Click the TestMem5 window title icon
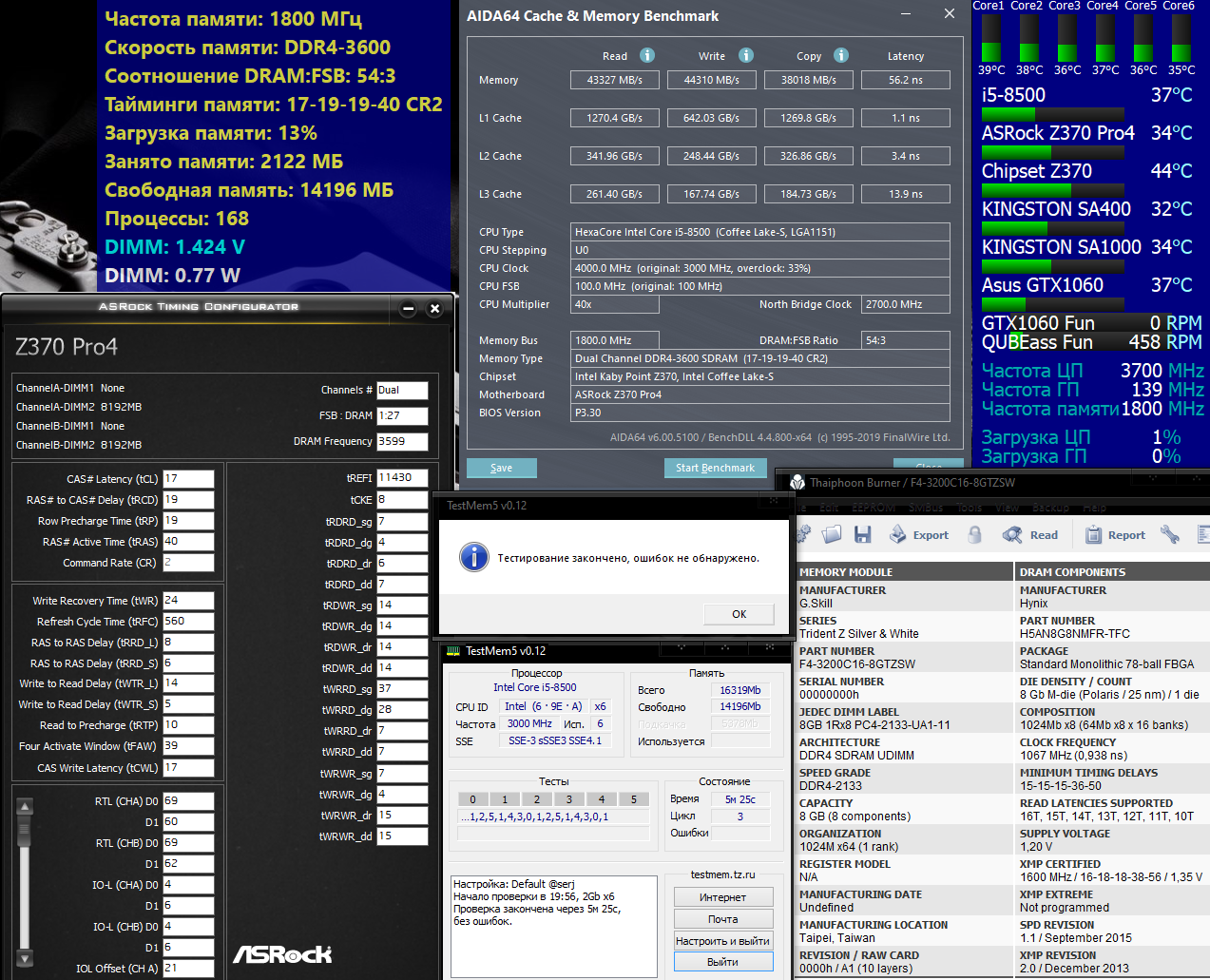 (453, 651)
